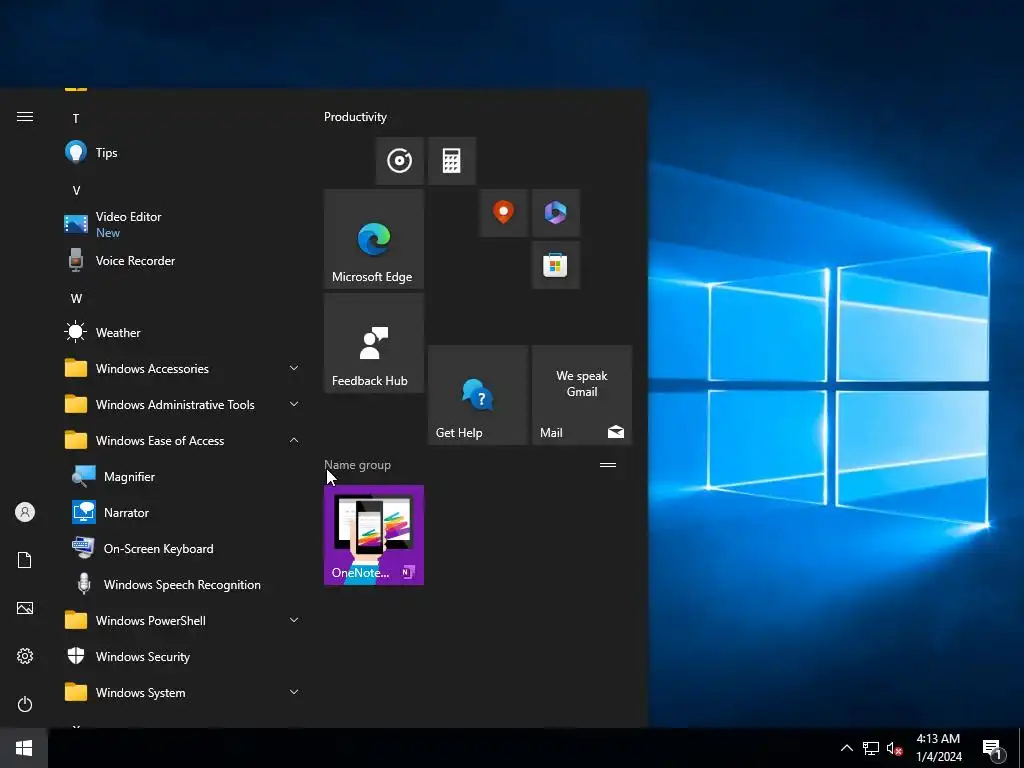Viewport: 1024px width, 768px height.
Task: Open the Weather app
Action: coord(183,332)
